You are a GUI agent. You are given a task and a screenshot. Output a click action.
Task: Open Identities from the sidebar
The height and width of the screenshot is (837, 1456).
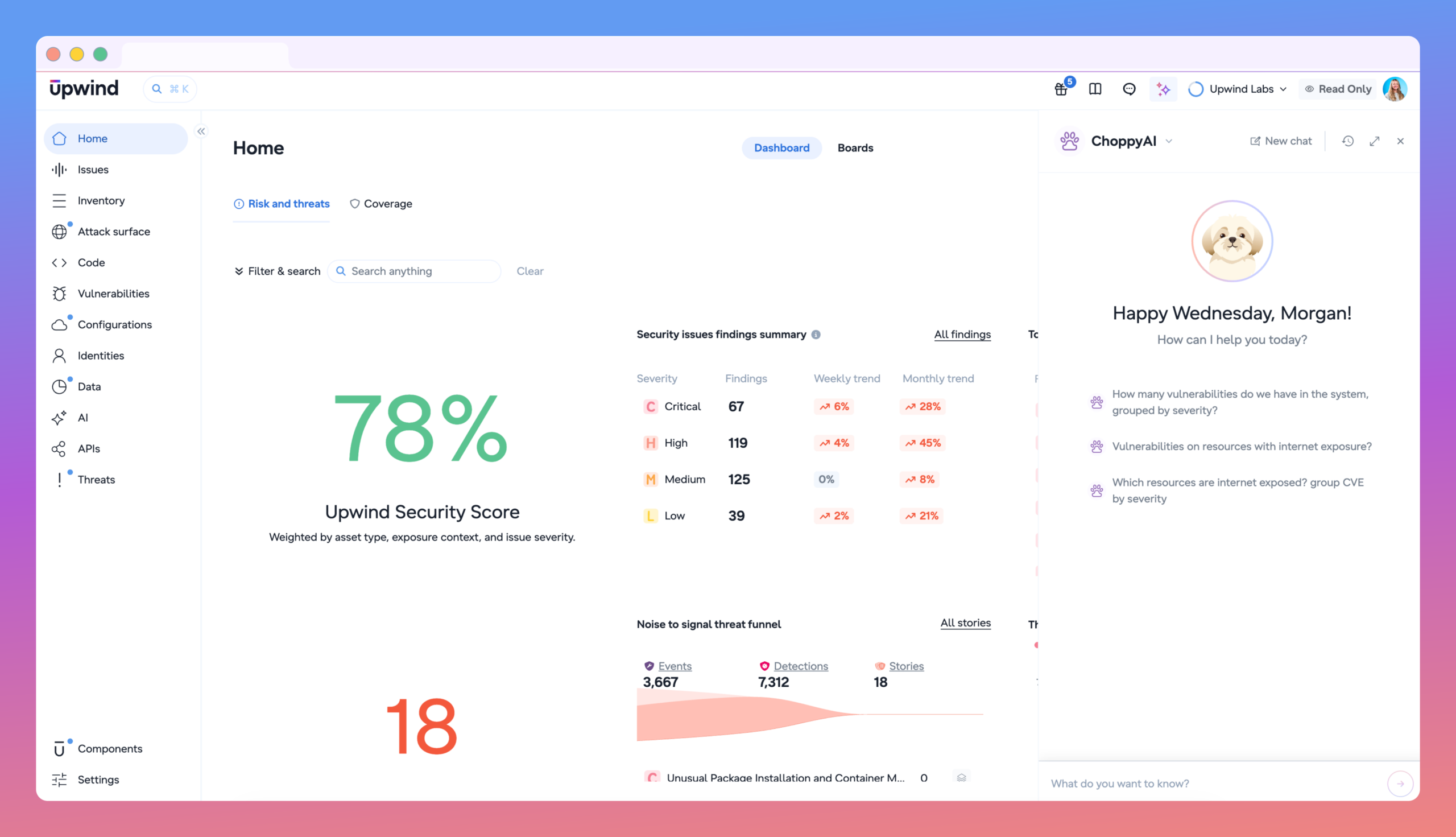point(116,356)
